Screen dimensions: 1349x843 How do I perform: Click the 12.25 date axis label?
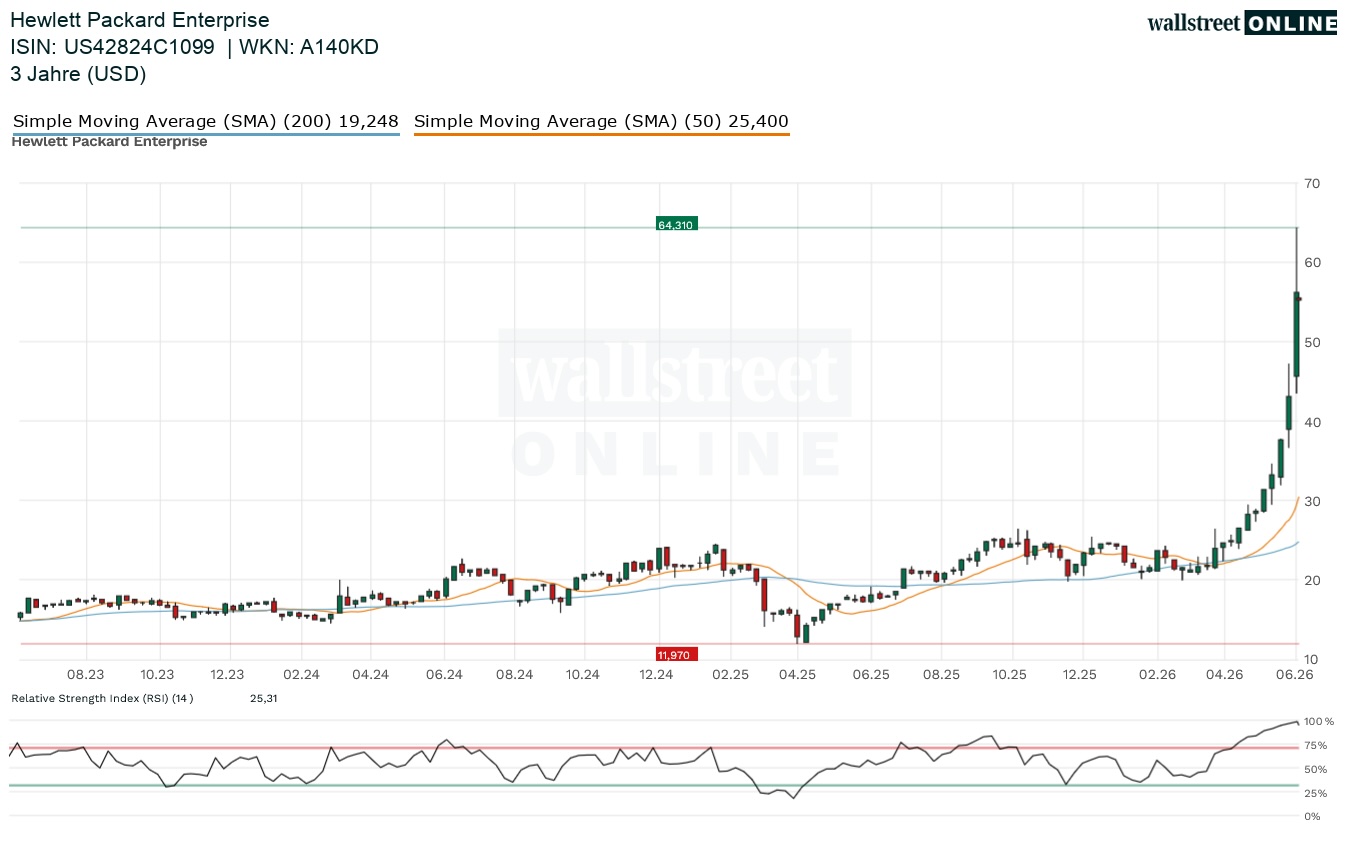[x=1082, y=675]
